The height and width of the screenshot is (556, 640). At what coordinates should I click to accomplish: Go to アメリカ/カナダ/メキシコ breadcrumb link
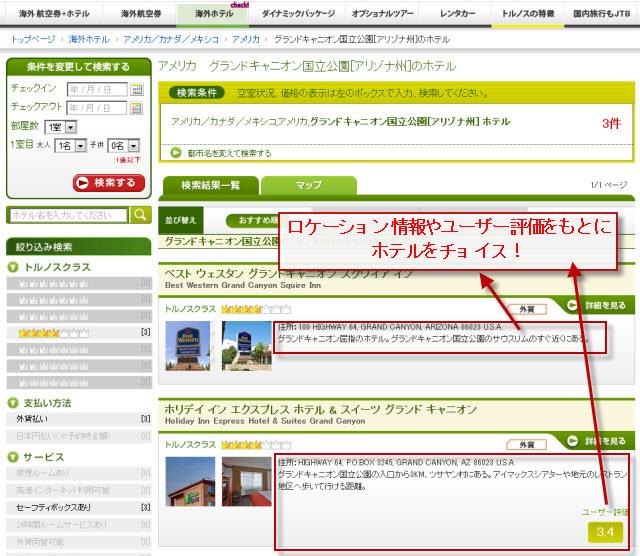tap(171, 39)
